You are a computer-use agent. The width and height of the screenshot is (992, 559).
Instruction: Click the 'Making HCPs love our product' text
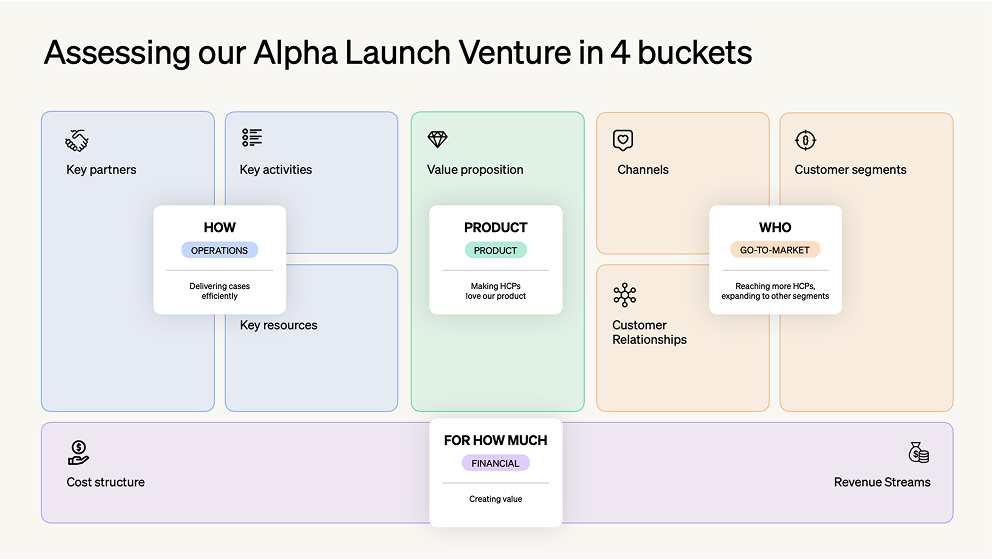495,291
